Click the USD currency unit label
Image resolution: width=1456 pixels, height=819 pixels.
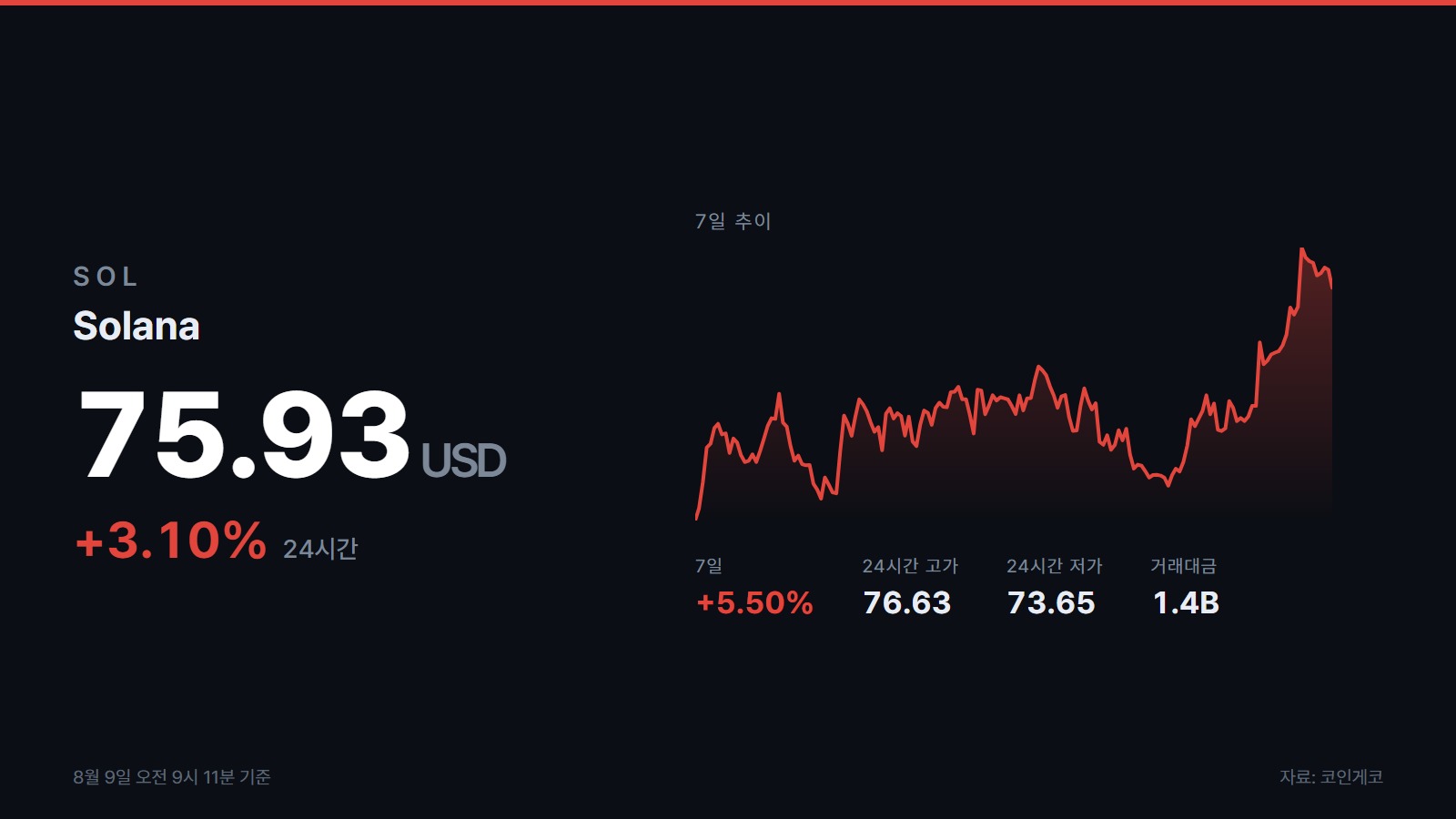(x=463, y=460)
